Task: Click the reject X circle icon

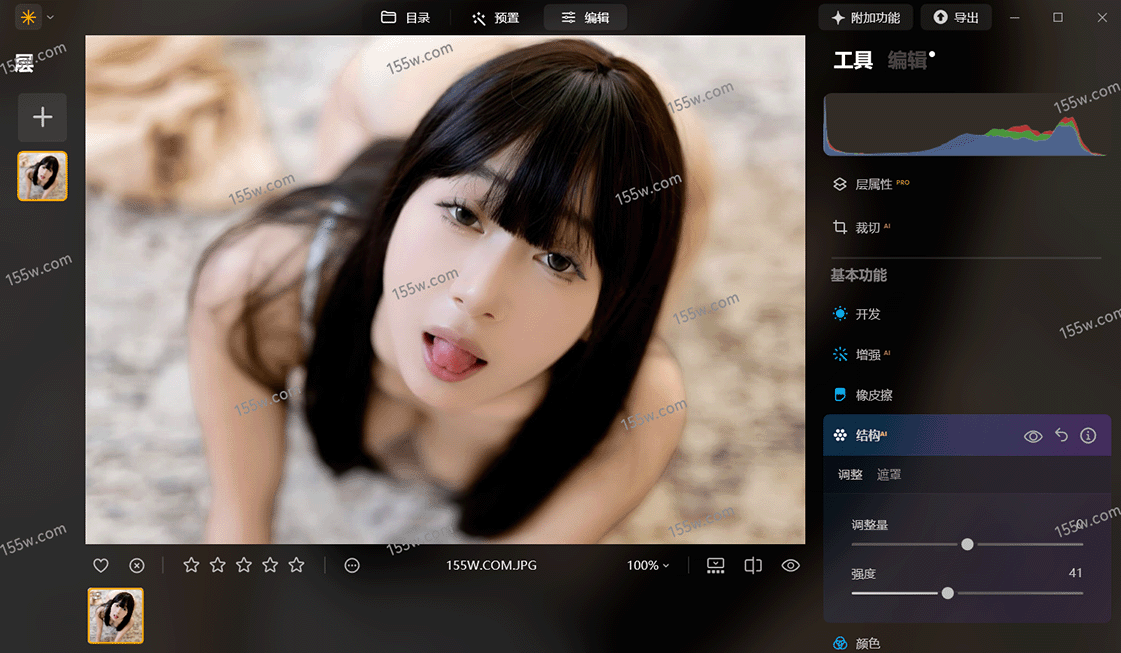Action: 137,566
